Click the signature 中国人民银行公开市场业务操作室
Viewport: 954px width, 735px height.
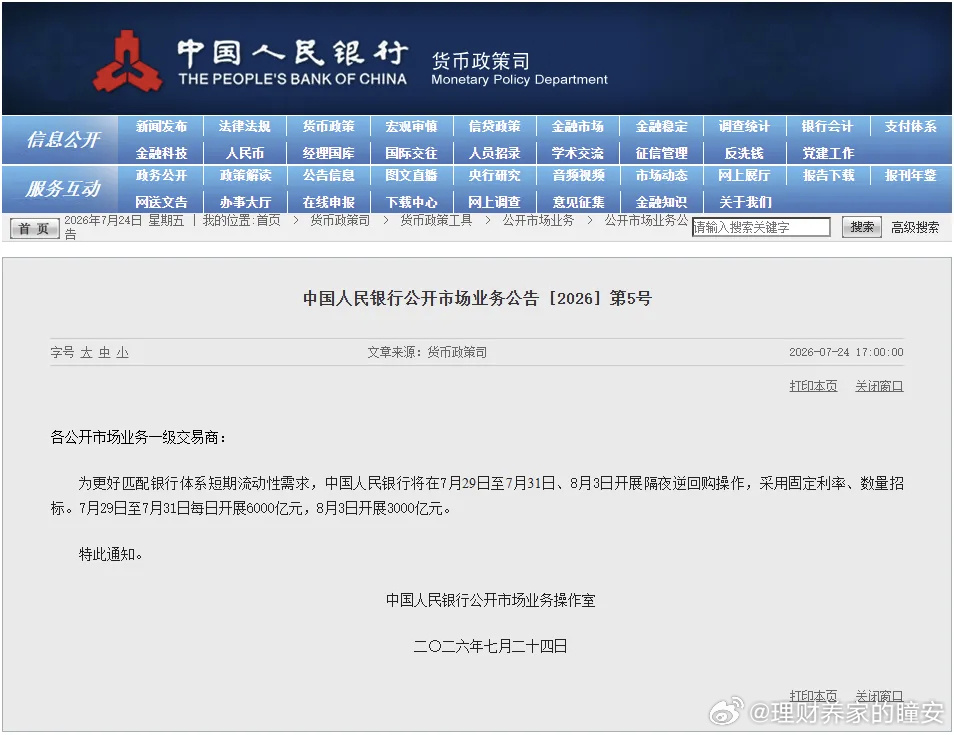490,601
